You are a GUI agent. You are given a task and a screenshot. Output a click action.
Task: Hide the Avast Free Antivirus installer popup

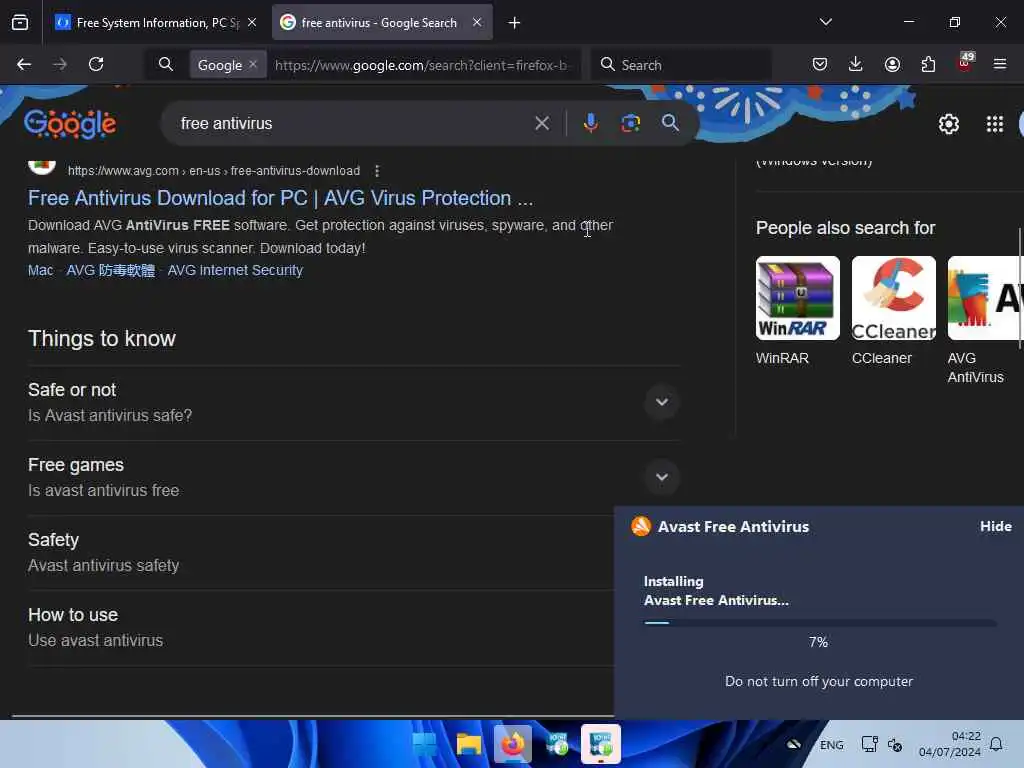(x=996, y=526)
